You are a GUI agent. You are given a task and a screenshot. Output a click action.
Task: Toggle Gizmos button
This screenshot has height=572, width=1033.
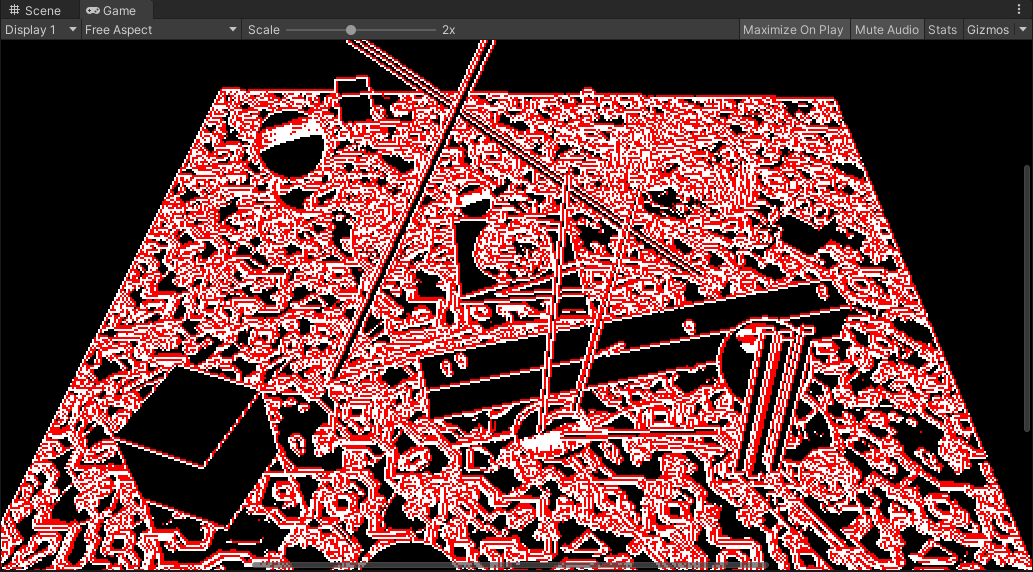(988, 30)
